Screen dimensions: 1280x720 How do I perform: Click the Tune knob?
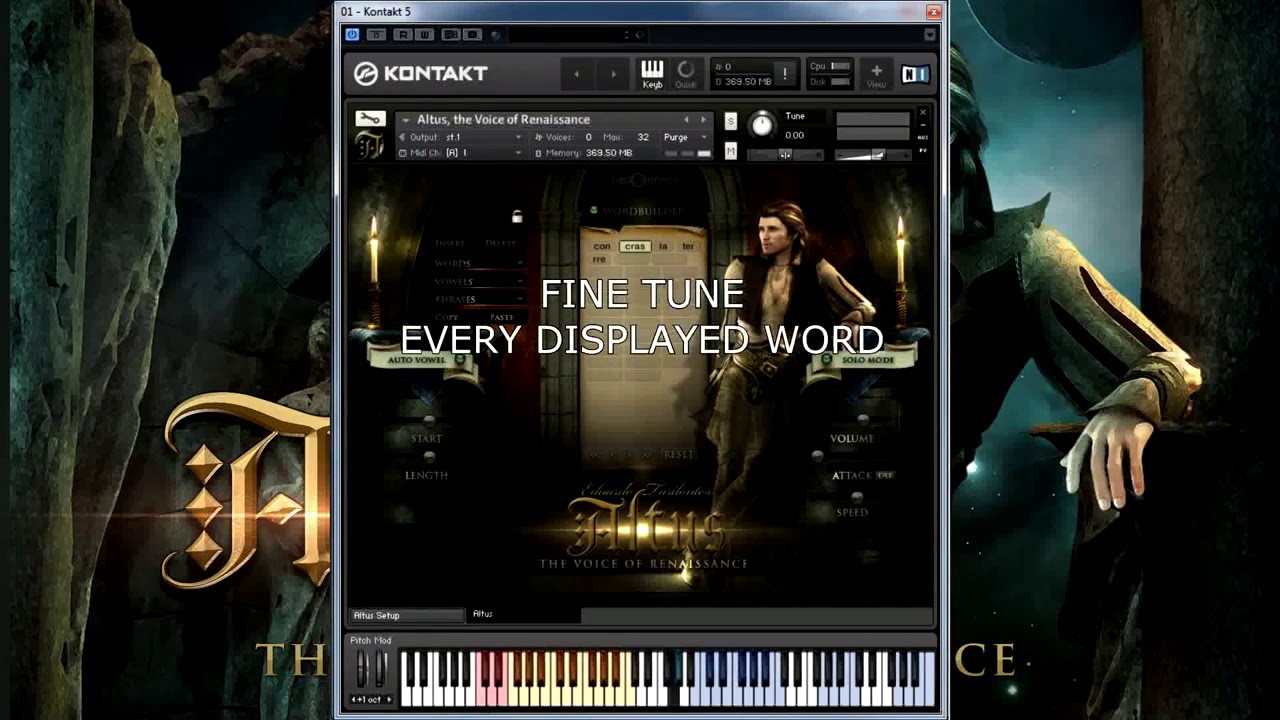762,125
